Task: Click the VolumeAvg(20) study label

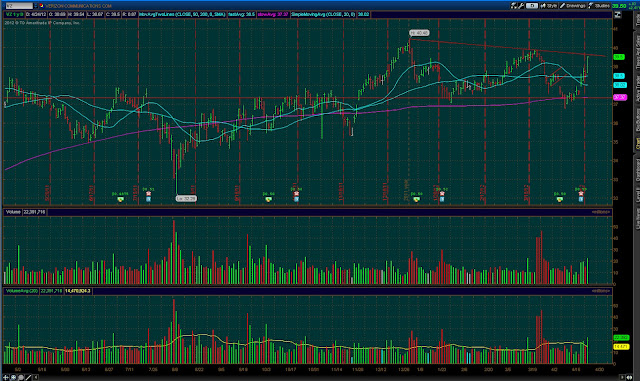Action: [x=22, y=291]
